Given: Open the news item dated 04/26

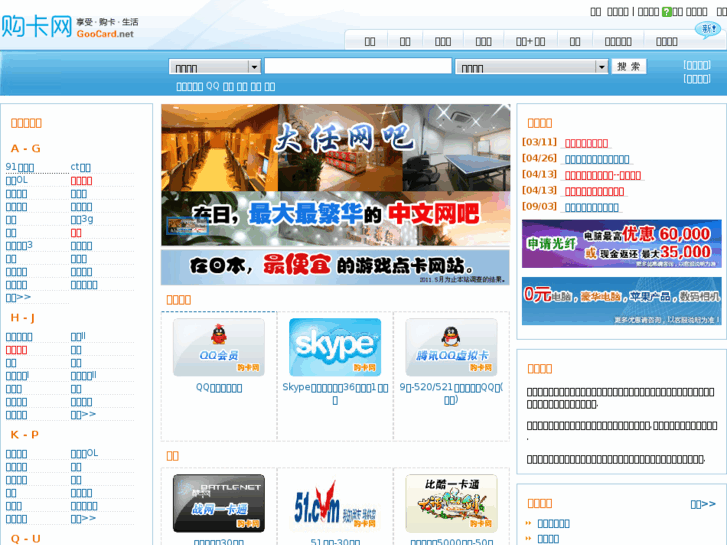Looking at the screenshot, I should 597,160.
